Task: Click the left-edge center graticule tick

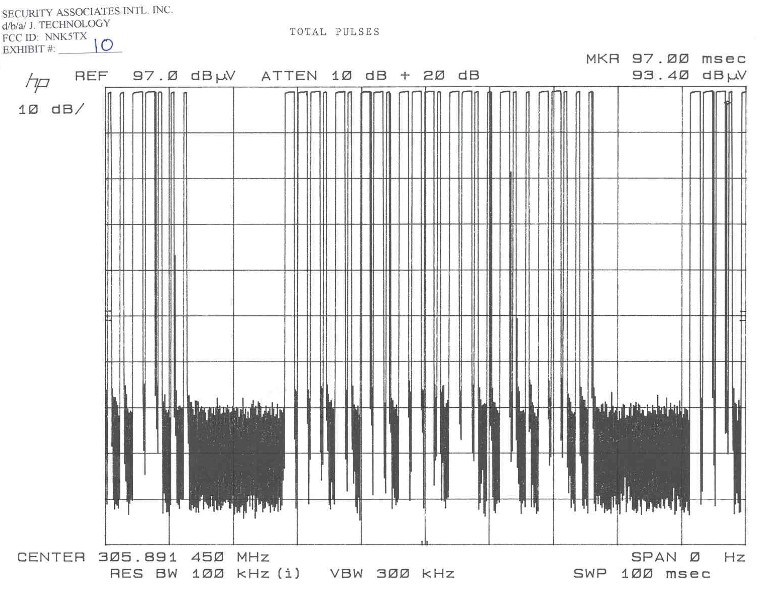Action: tap(108, 316)
